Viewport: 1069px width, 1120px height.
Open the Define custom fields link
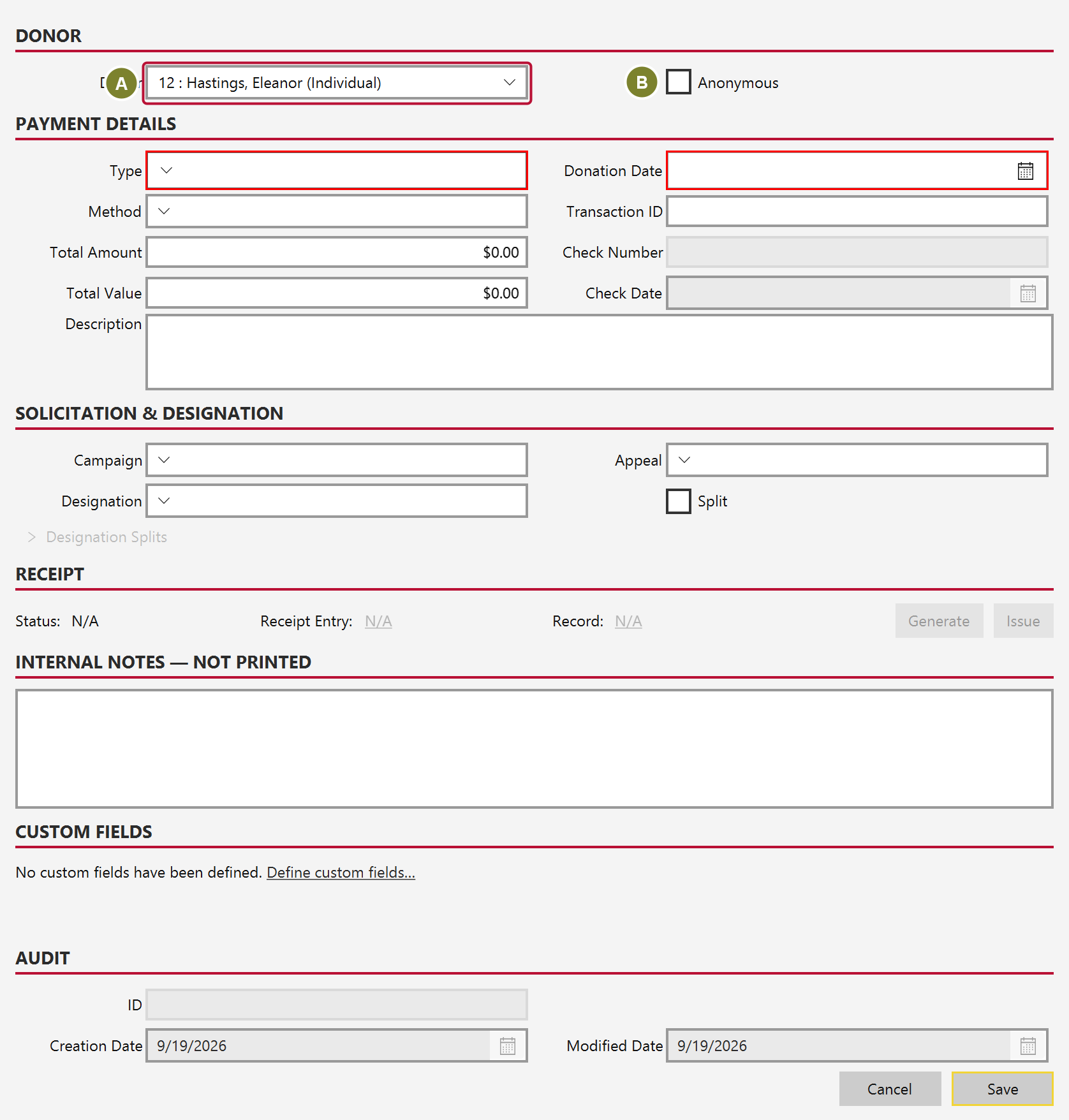click(x=341, y=873)
